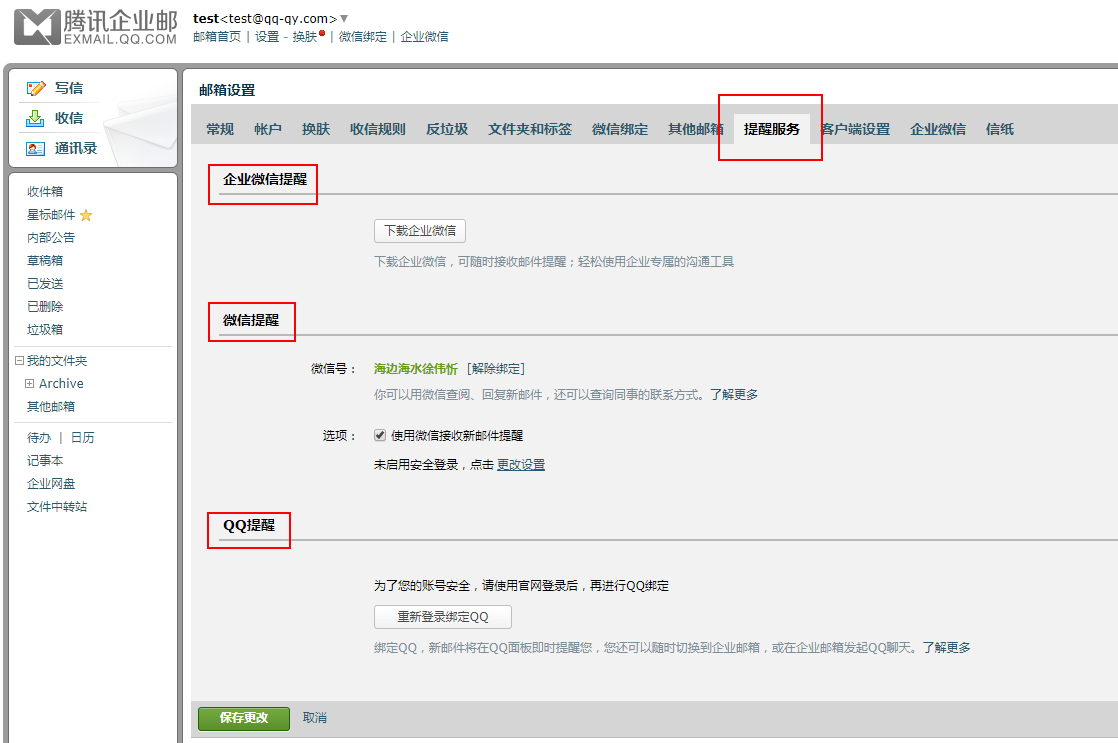
Task: Click 了解更多 in the QQ section
Action: tap(946, 647)
